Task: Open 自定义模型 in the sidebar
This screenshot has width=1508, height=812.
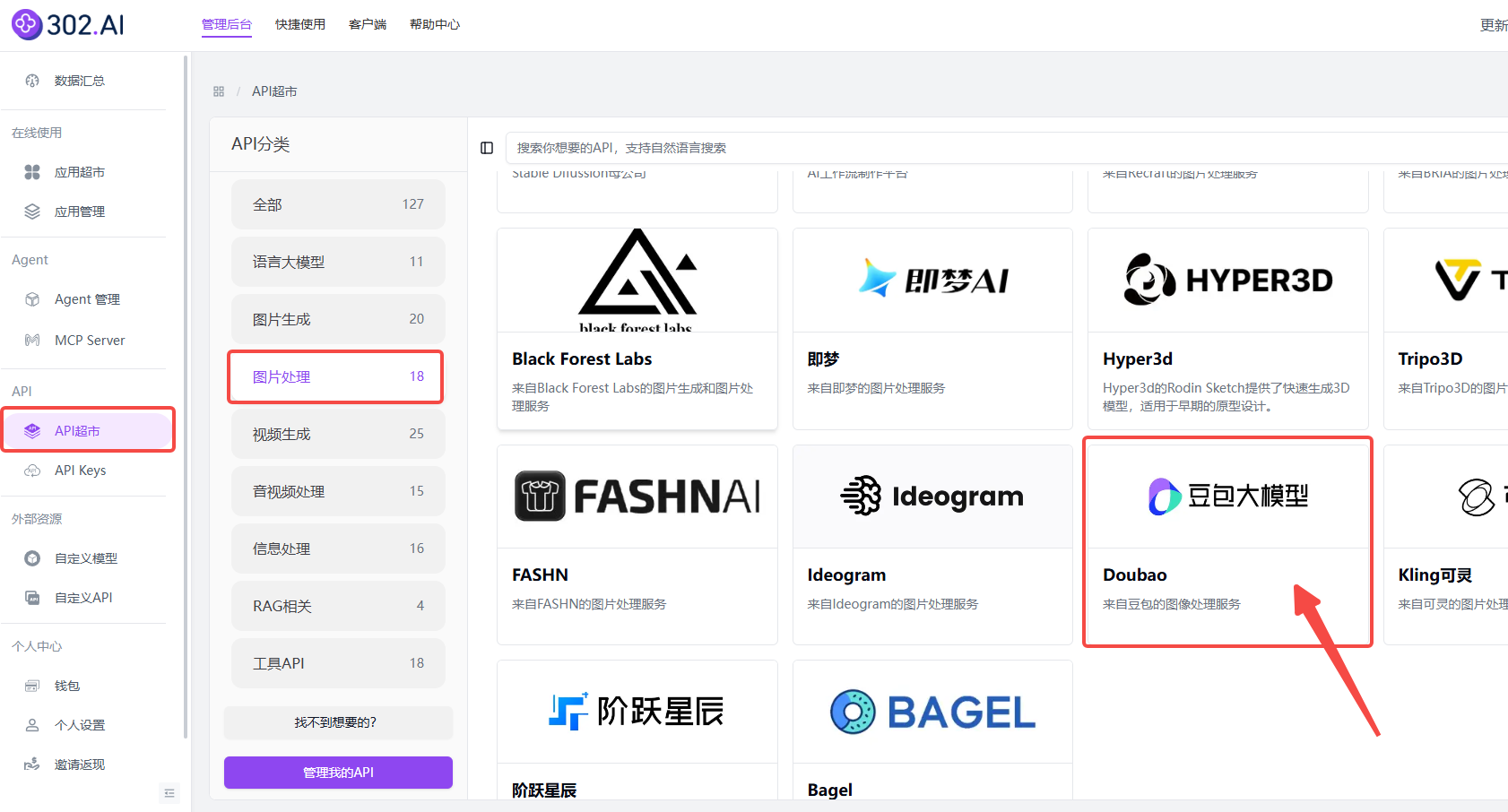Action: click(x=87, y=558)
